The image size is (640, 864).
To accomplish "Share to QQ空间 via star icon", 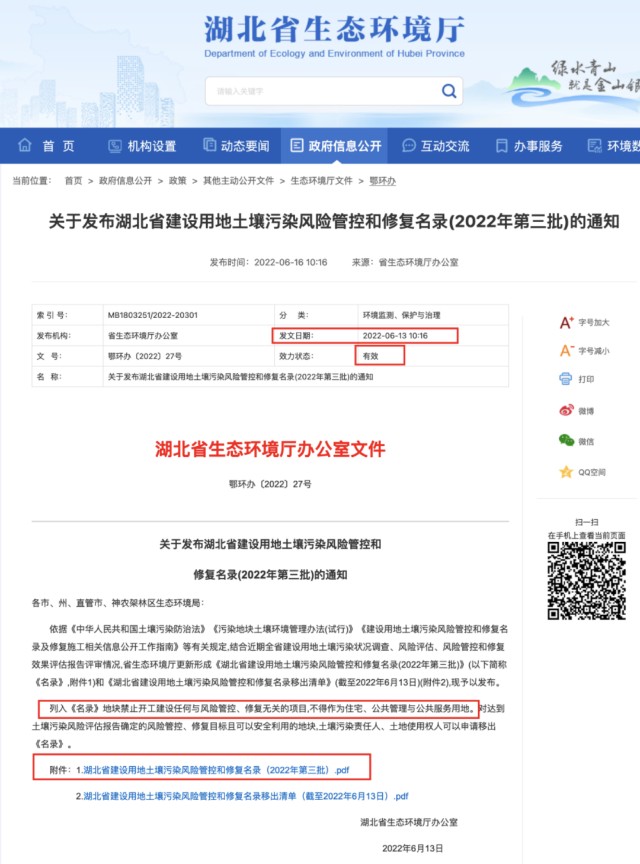I will pyautogui.click(x=566, y=472).
